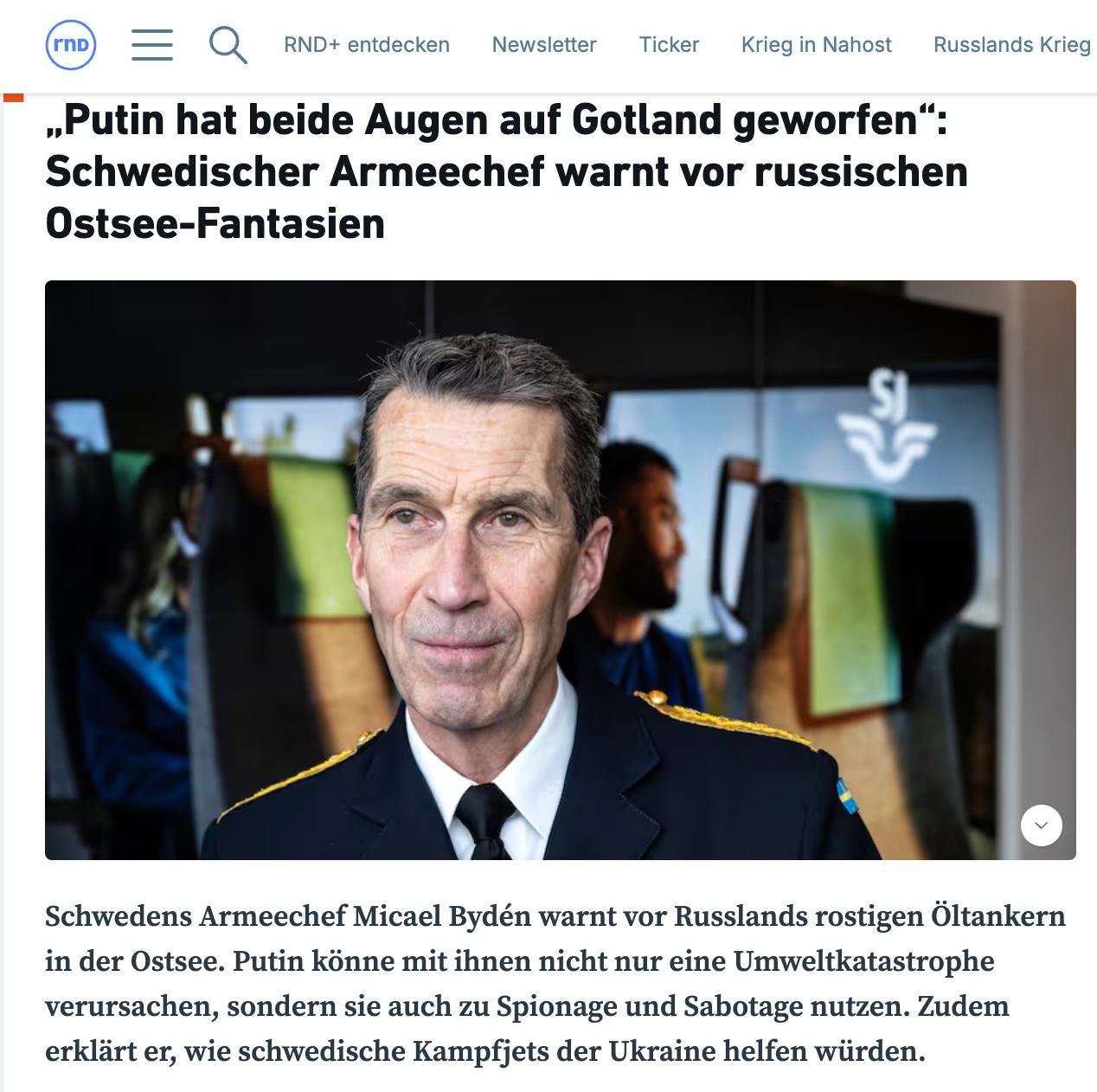The height and width of the screenshot is (1092, 1097).
Task: Click the lead paragraph's last line
Action: (x=485, y=1051)
